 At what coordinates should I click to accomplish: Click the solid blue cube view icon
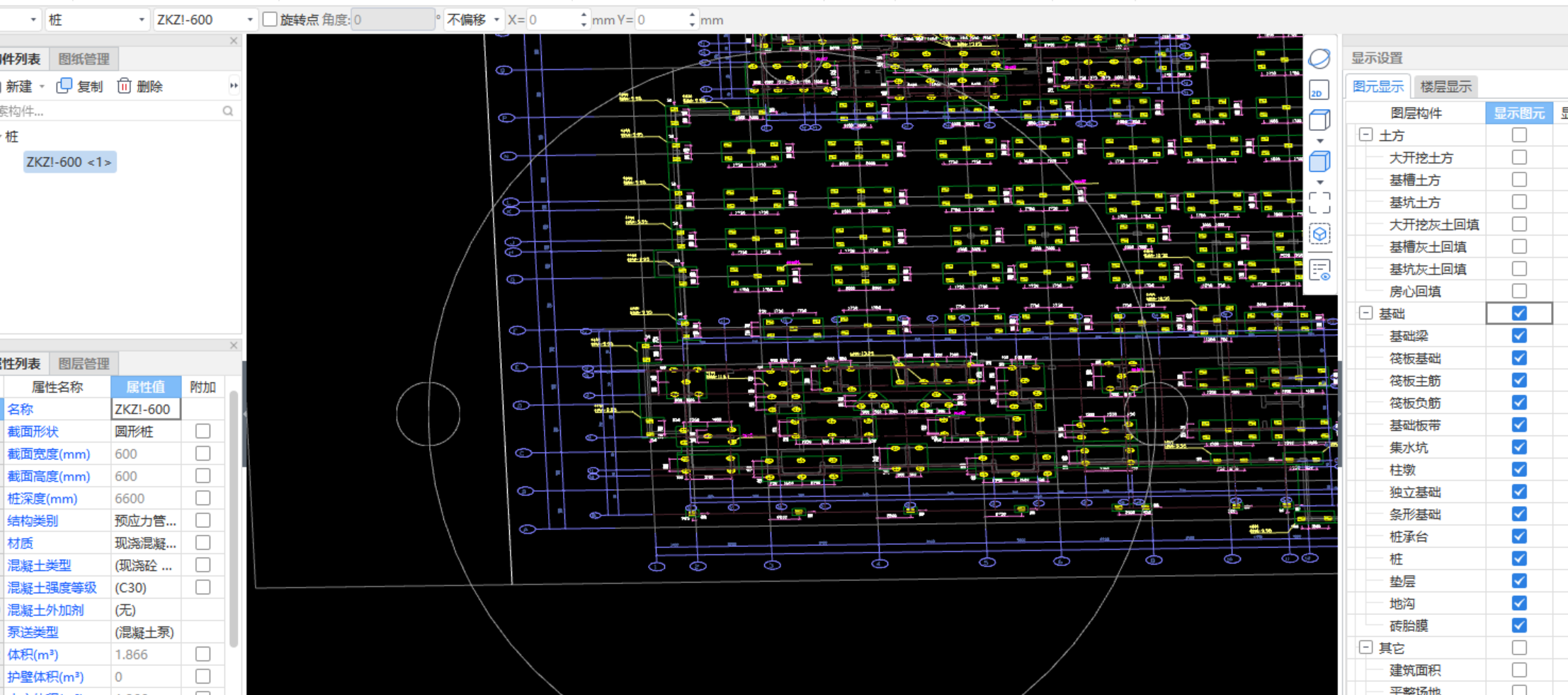point(1319,162)
